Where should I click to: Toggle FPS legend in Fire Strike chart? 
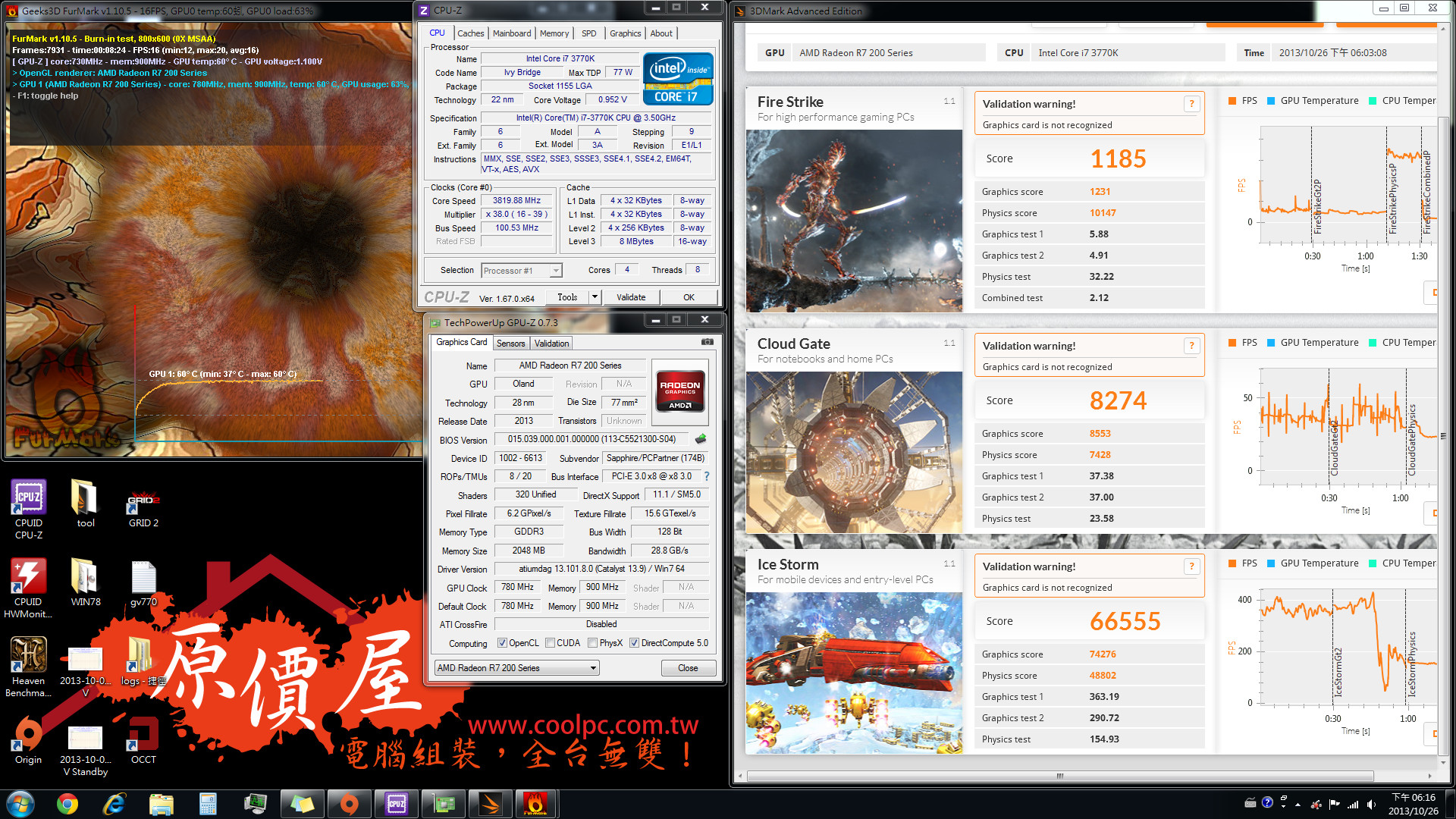(x=1243, y=101)
